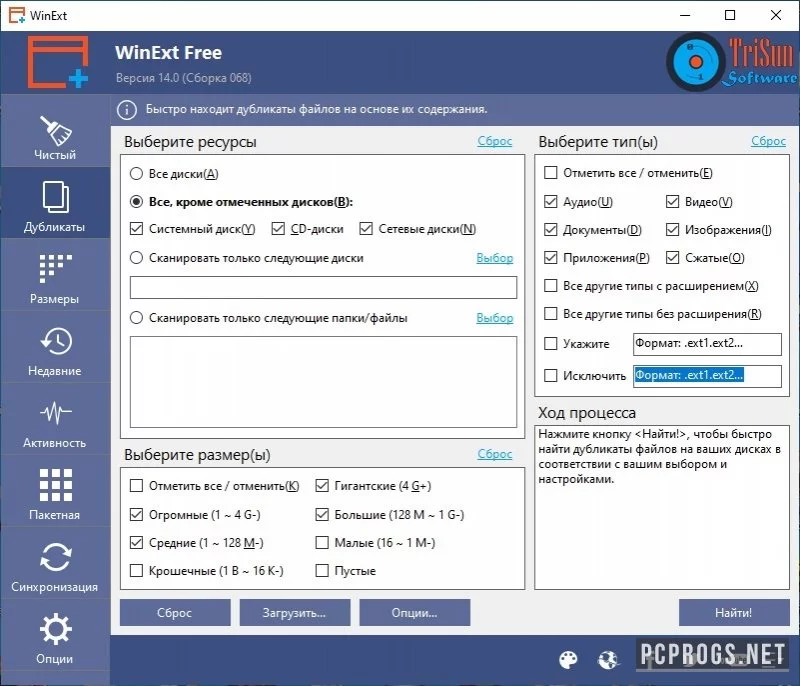Image resolution: width=800 pixels, height=686 pixels.
Task: Uncheck the Аудио(U) type checkbox
Action: pyautogui.click(x=551, y=202)
